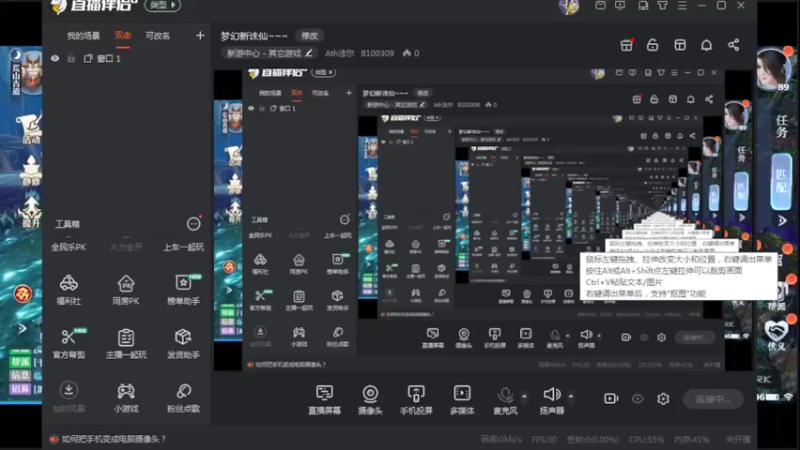Add a 多媒体 media source
This screenshot has width=800, height=450.
pyautogui.click(x=462, y=399)
